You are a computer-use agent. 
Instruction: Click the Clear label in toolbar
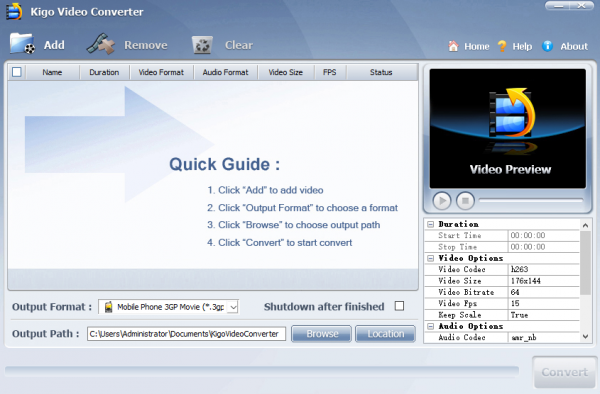pyautogui.click(x=239, y=45)
